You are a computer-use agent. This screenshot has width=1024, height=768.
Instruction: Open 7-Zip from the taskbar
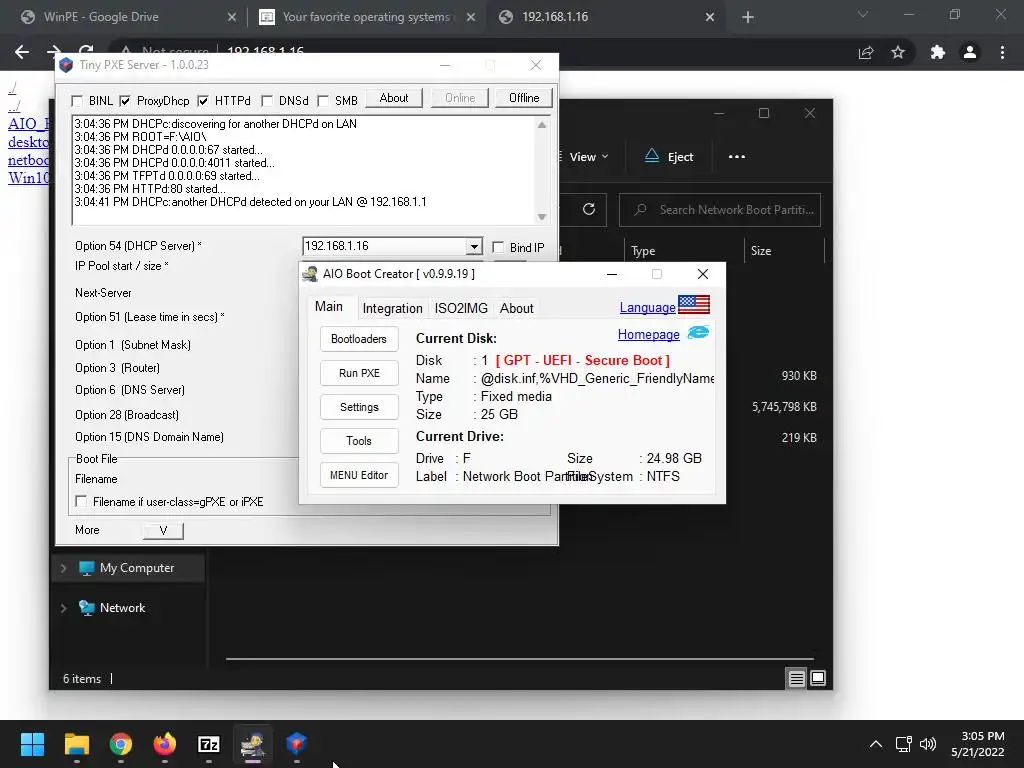(208, 744)
